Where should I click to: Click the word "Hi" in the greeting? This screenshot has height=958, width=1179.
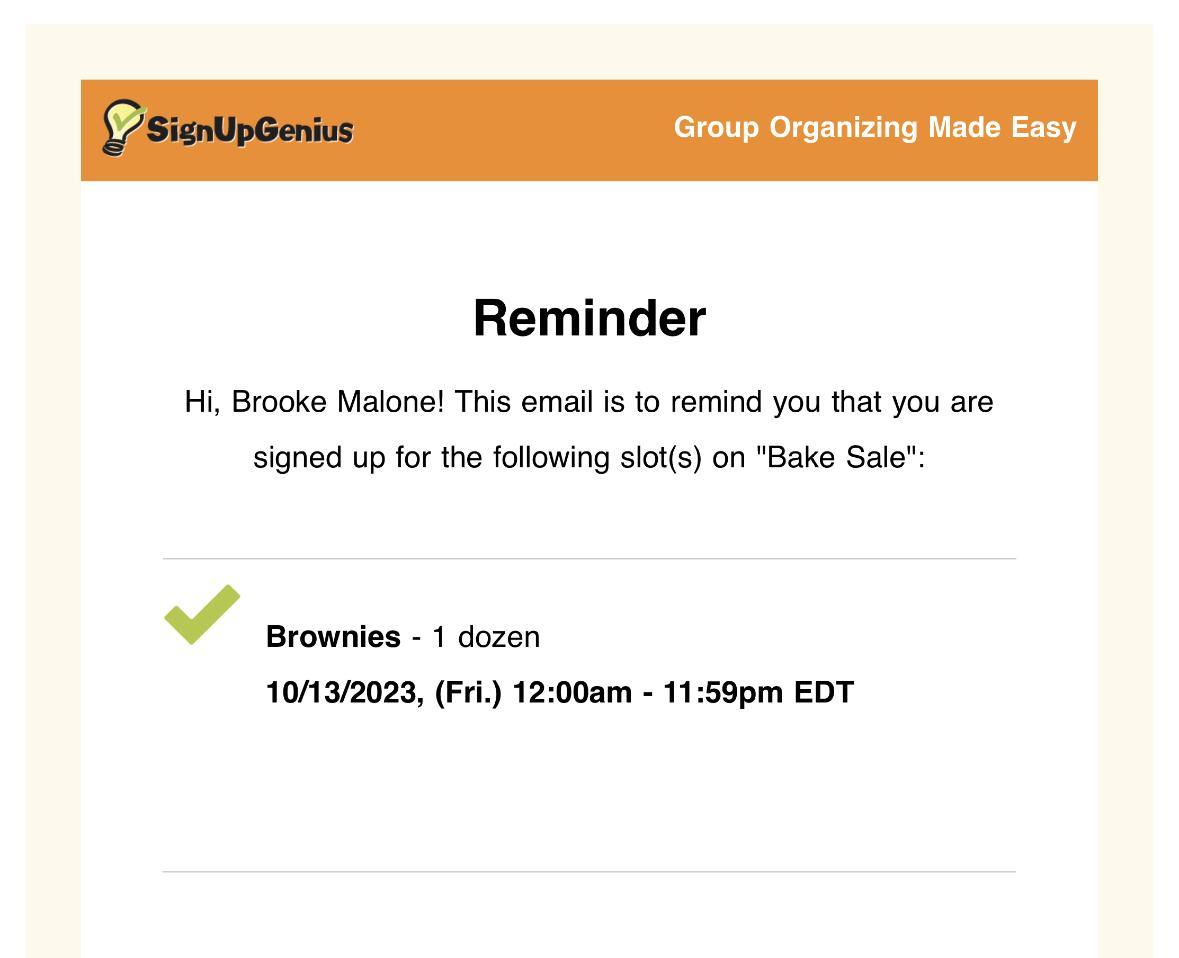pyautogui.click(x=199, y=402)
